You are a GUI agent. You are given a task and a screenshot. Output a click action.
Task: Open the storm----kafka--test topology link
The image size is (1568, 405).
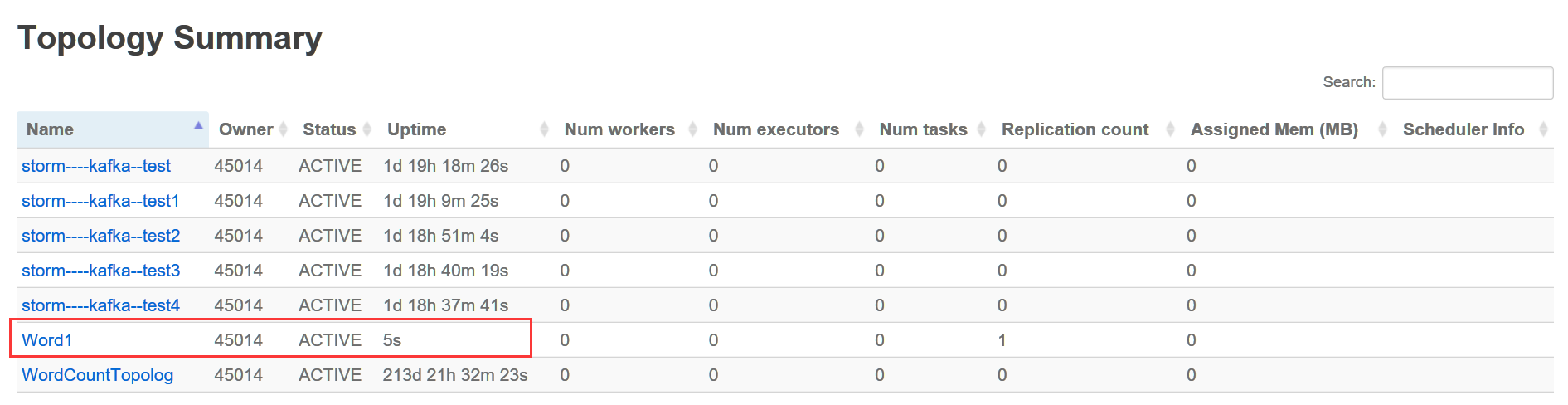pos(96,166)
